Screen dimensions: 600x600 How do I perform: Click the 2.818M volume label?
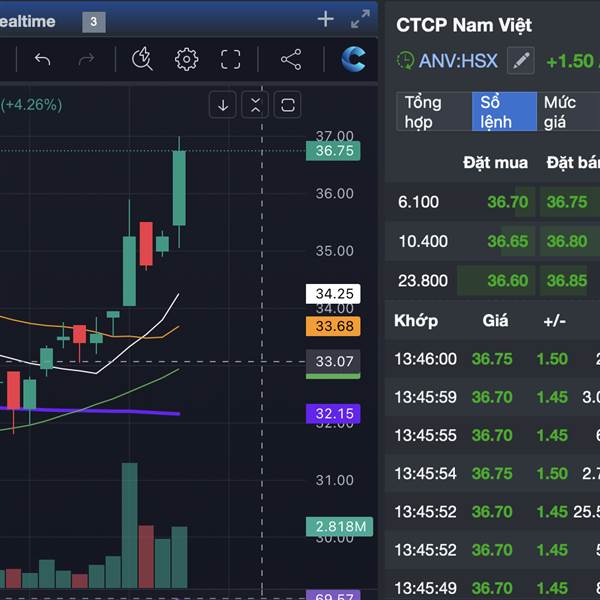tap(339, 527)
